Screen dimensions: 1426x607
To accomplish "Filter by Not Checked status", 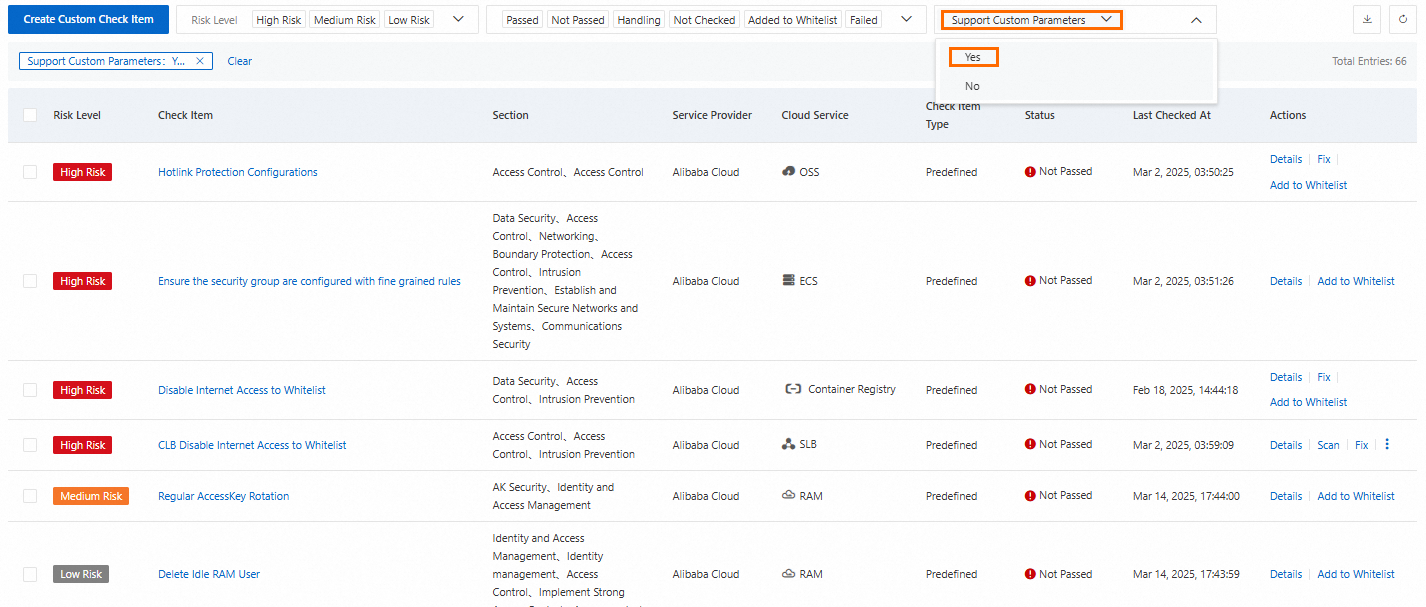I will tap(705, 20).
